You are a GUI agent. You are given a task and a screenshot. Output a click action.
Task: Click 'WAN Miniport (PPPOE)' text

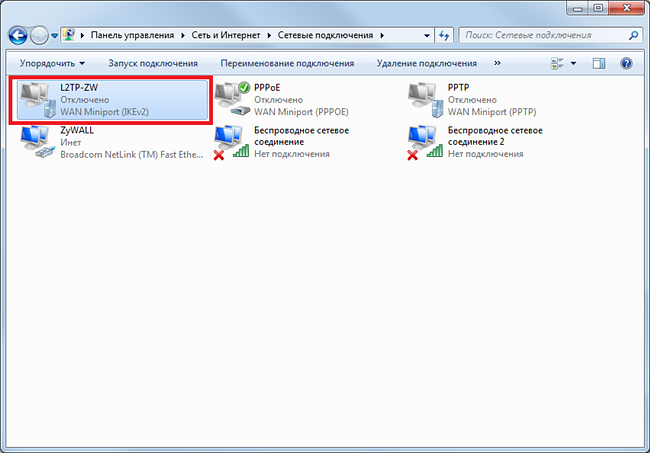click(x=301, y=112)
